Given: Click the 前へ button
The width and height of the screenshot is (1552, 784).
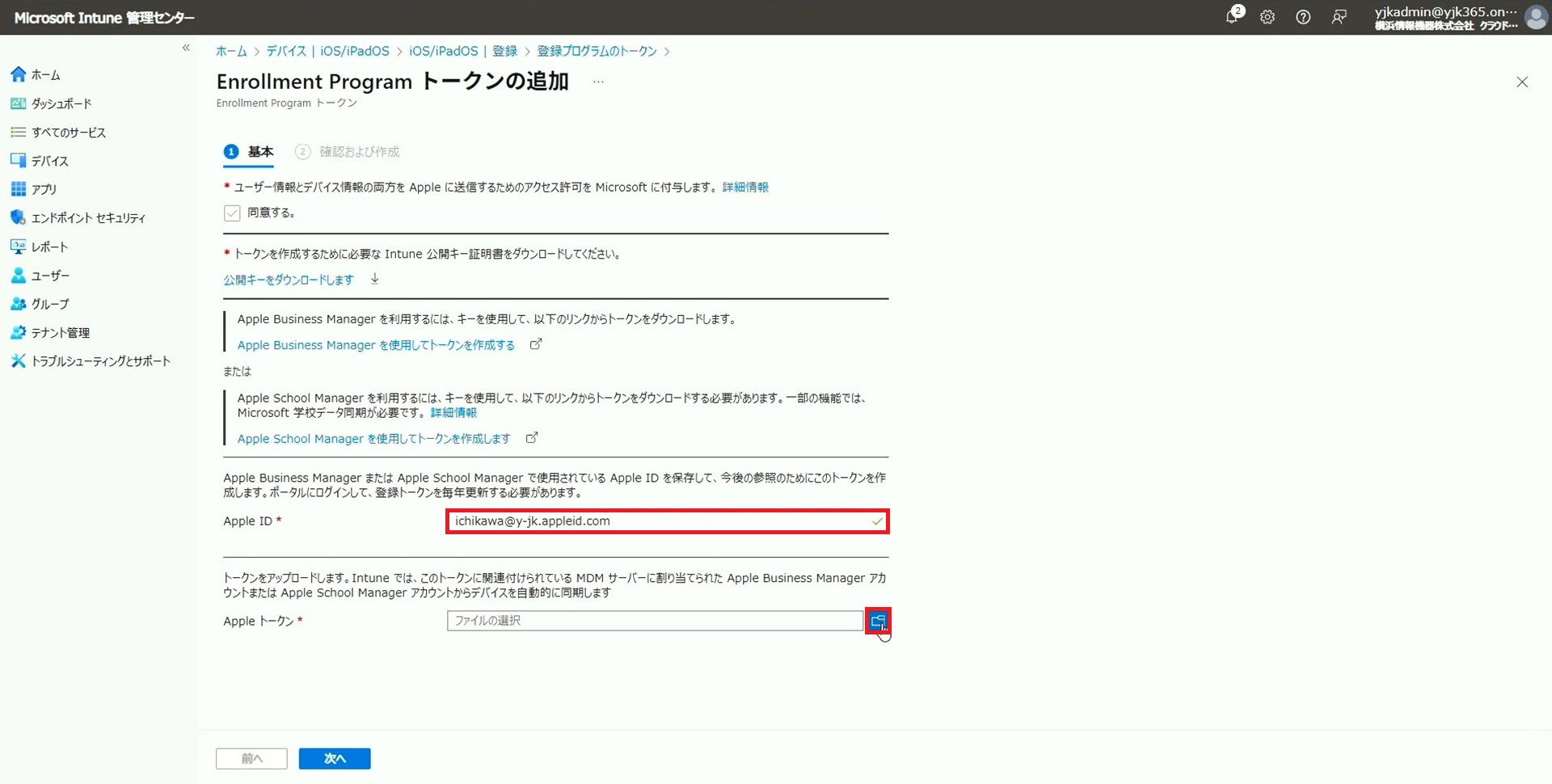Looking at the screenshot, I should (251, 758).
